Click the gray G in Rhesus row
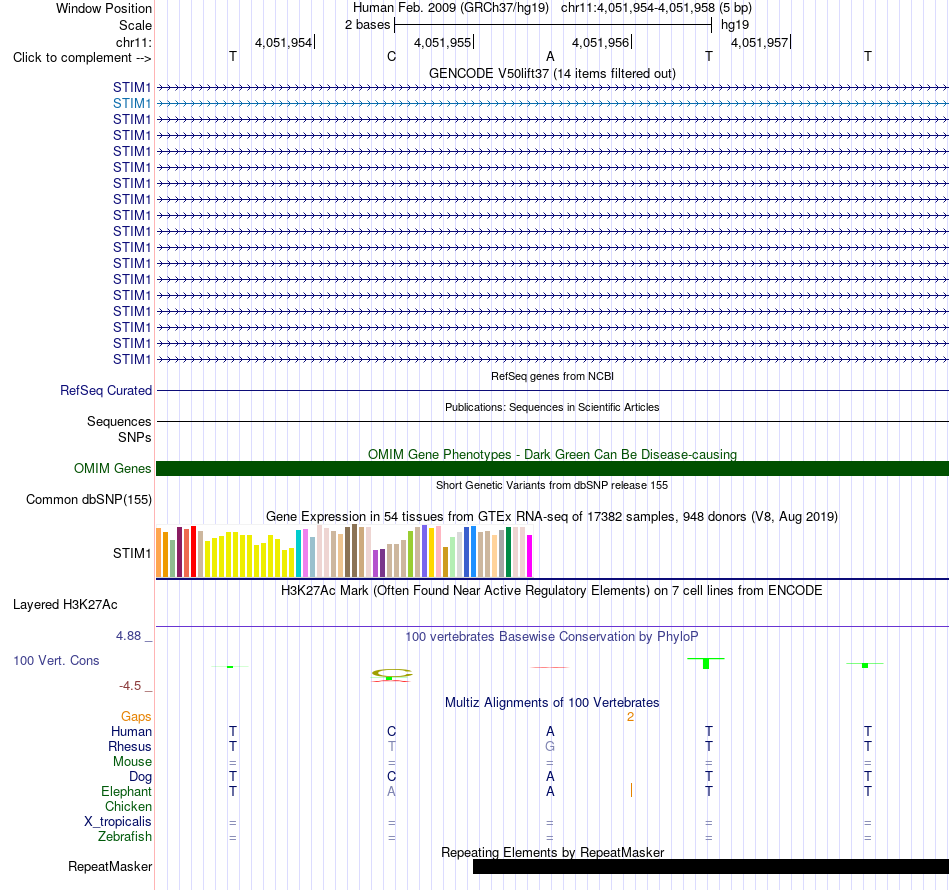 (x=550, y=746)
